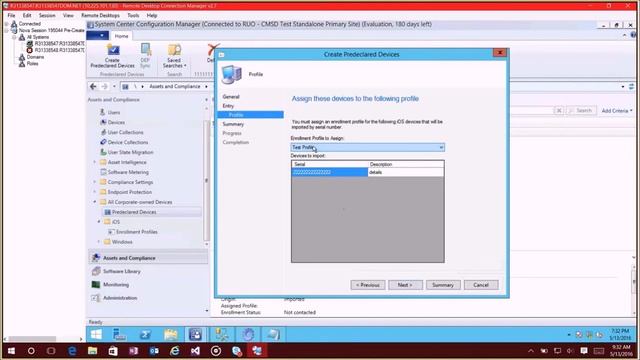Screen dimensions: 640x360
Task: Collapse the iOS folder arrow
Action: tap(99, 222)
